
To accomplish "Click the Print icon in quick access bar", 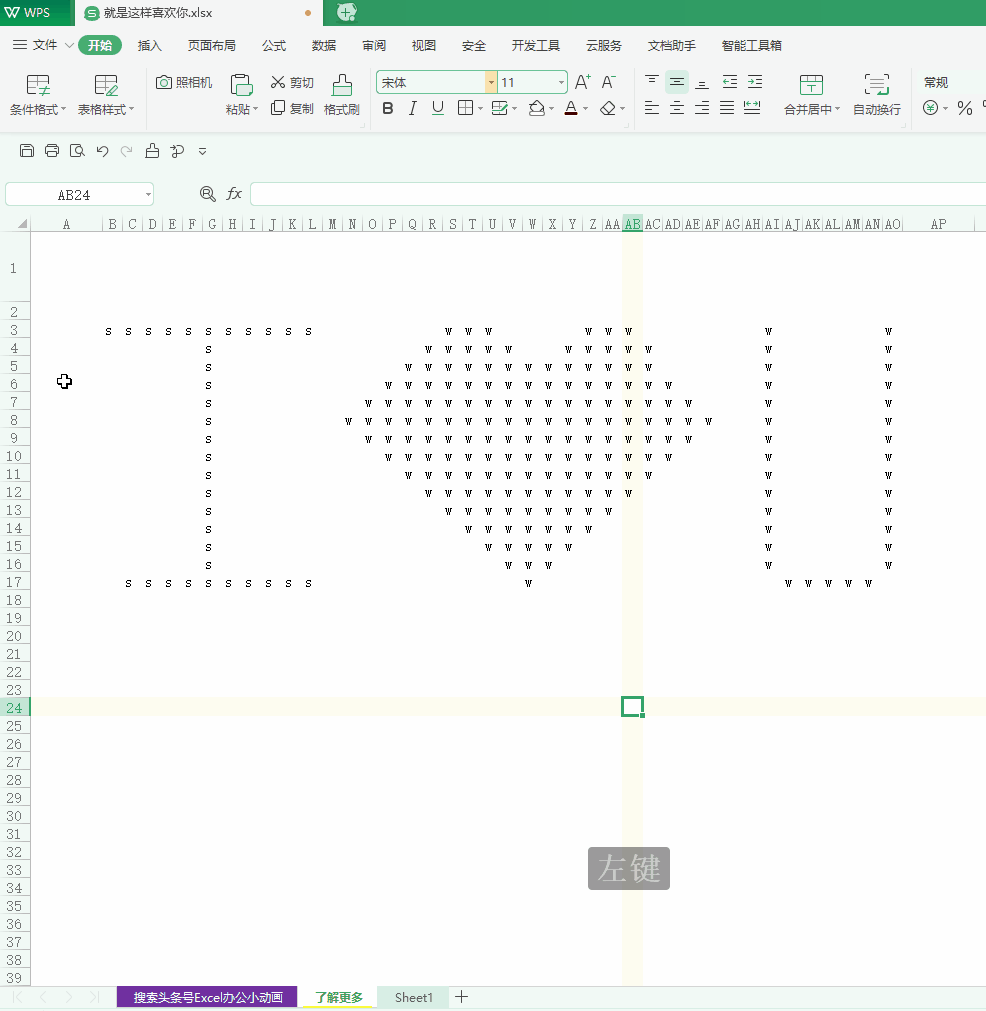I will [52, 151].
